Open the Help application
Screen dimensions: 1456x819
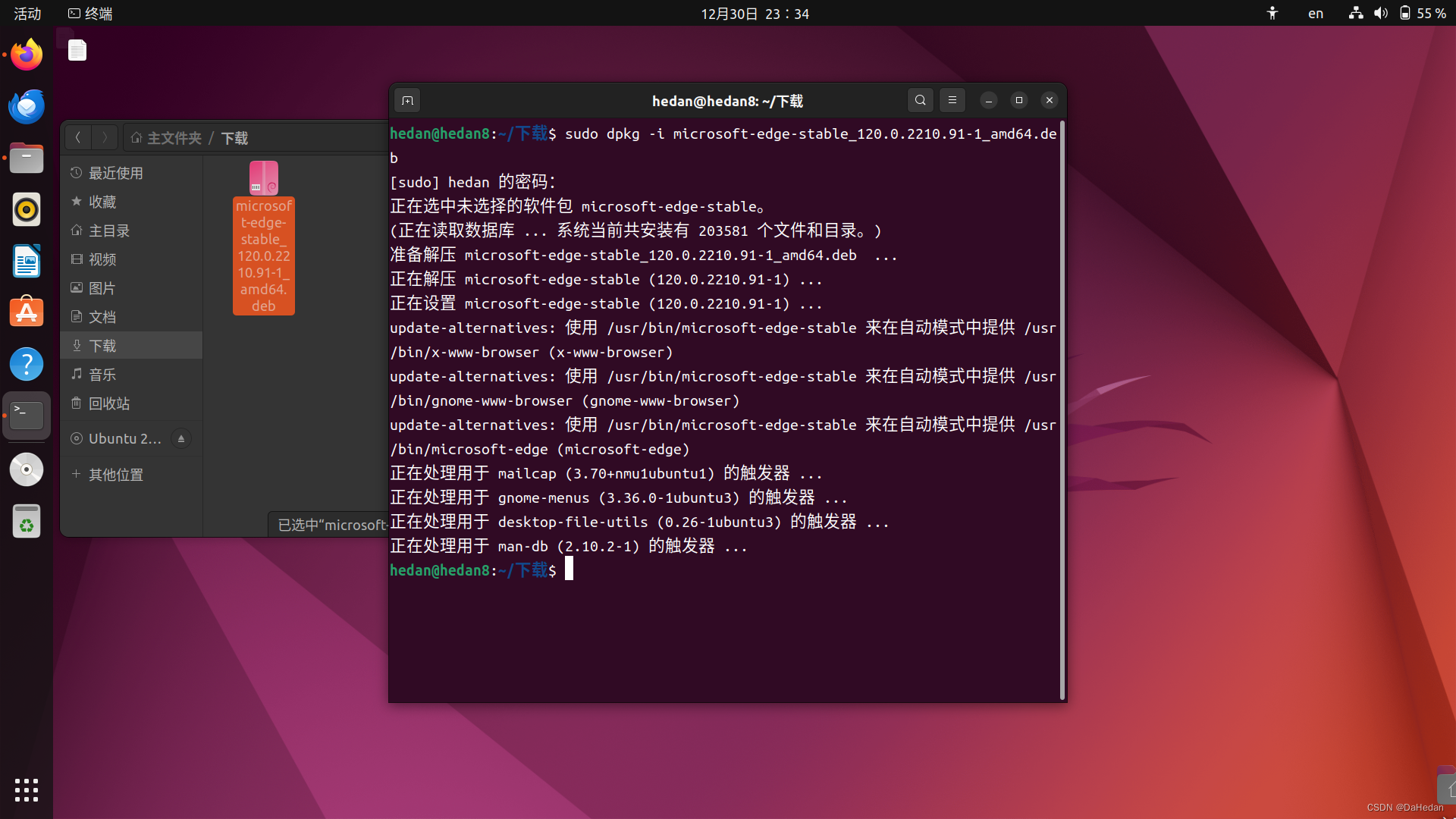coord(27,364)
